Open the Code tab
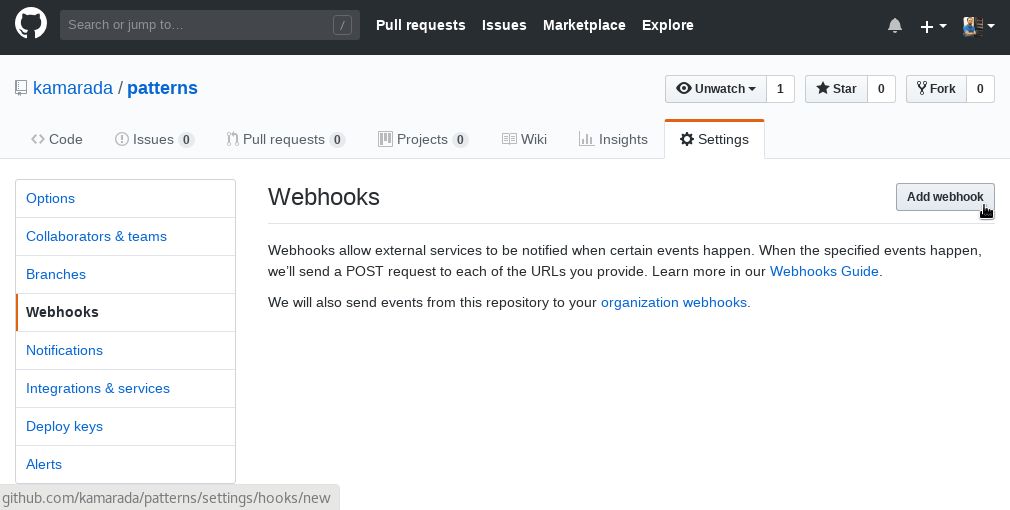The width and height of the screenshot is (1010, 510). pos(57,139)
